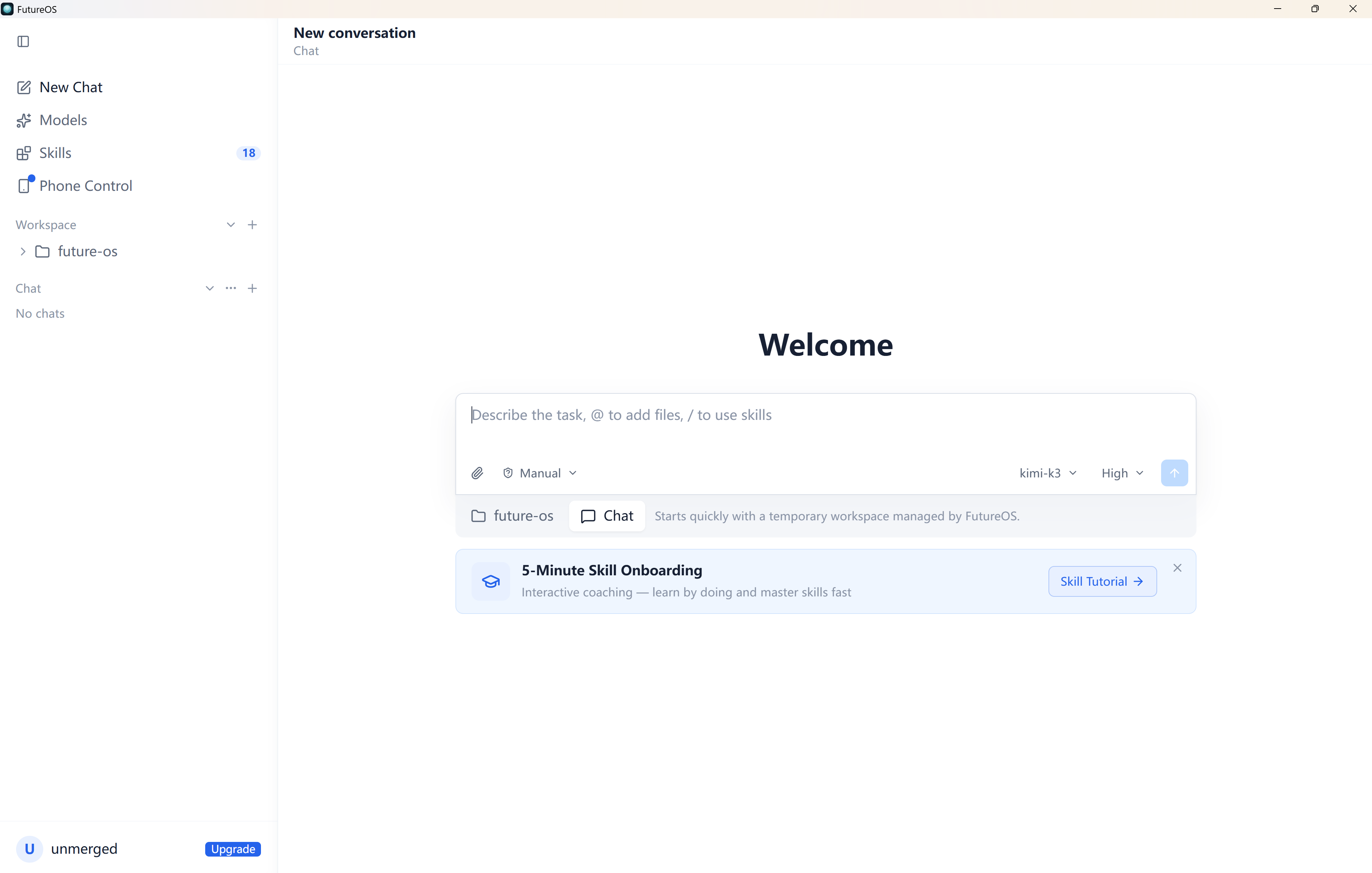The image size is (1372, 873).
Task: Open the kimi-k3 model dropdown
Action: [x=1048, y=473]
